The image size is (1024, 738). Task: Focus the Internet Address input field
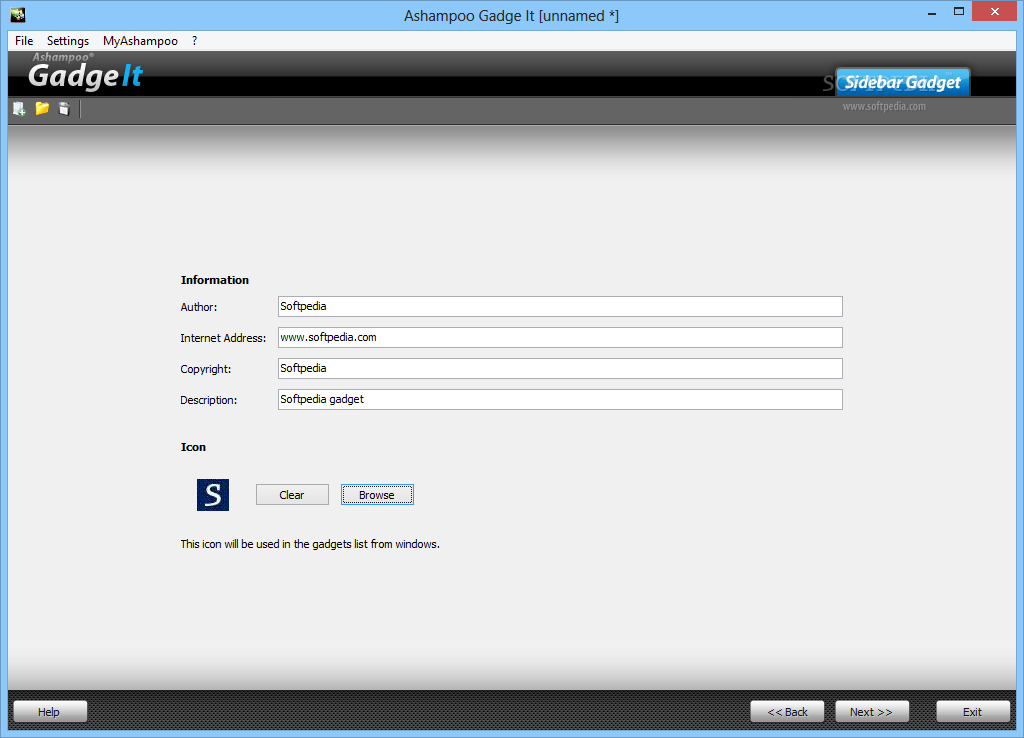coord(560,338)
